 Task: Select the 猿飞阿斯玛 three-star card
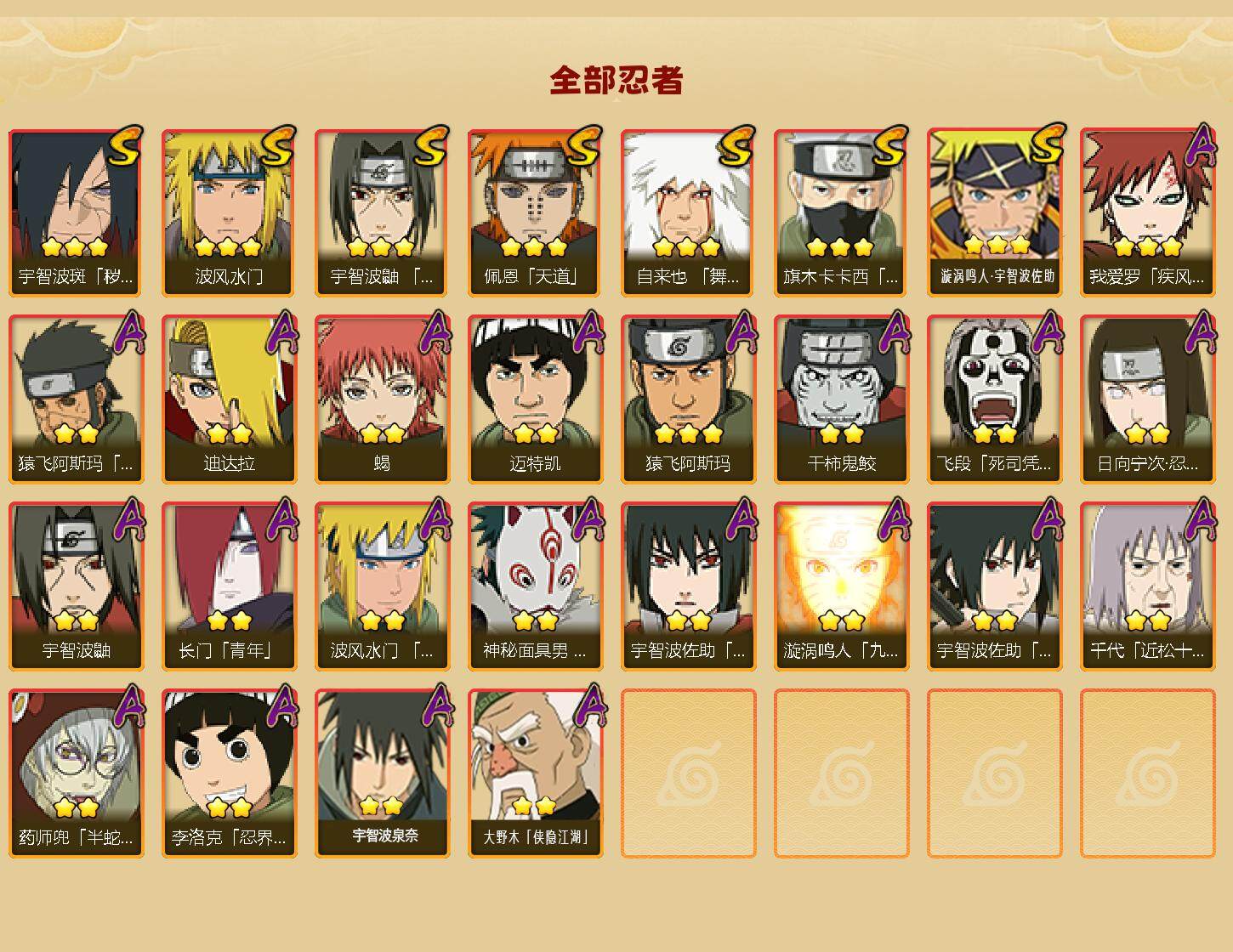tap(688, 399)
